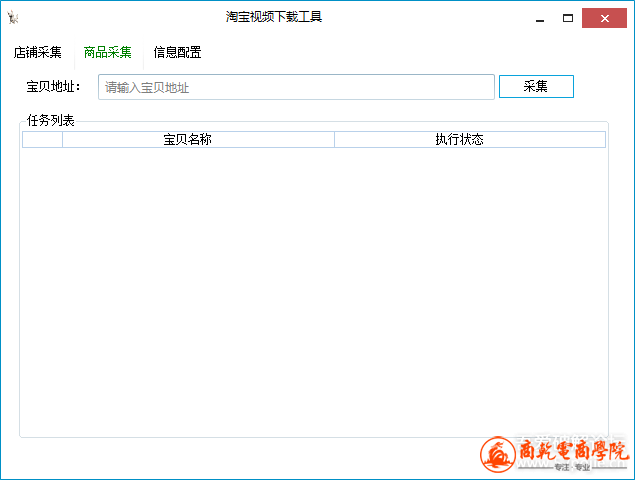Select the 商品采集 tab

pos(108,52)
